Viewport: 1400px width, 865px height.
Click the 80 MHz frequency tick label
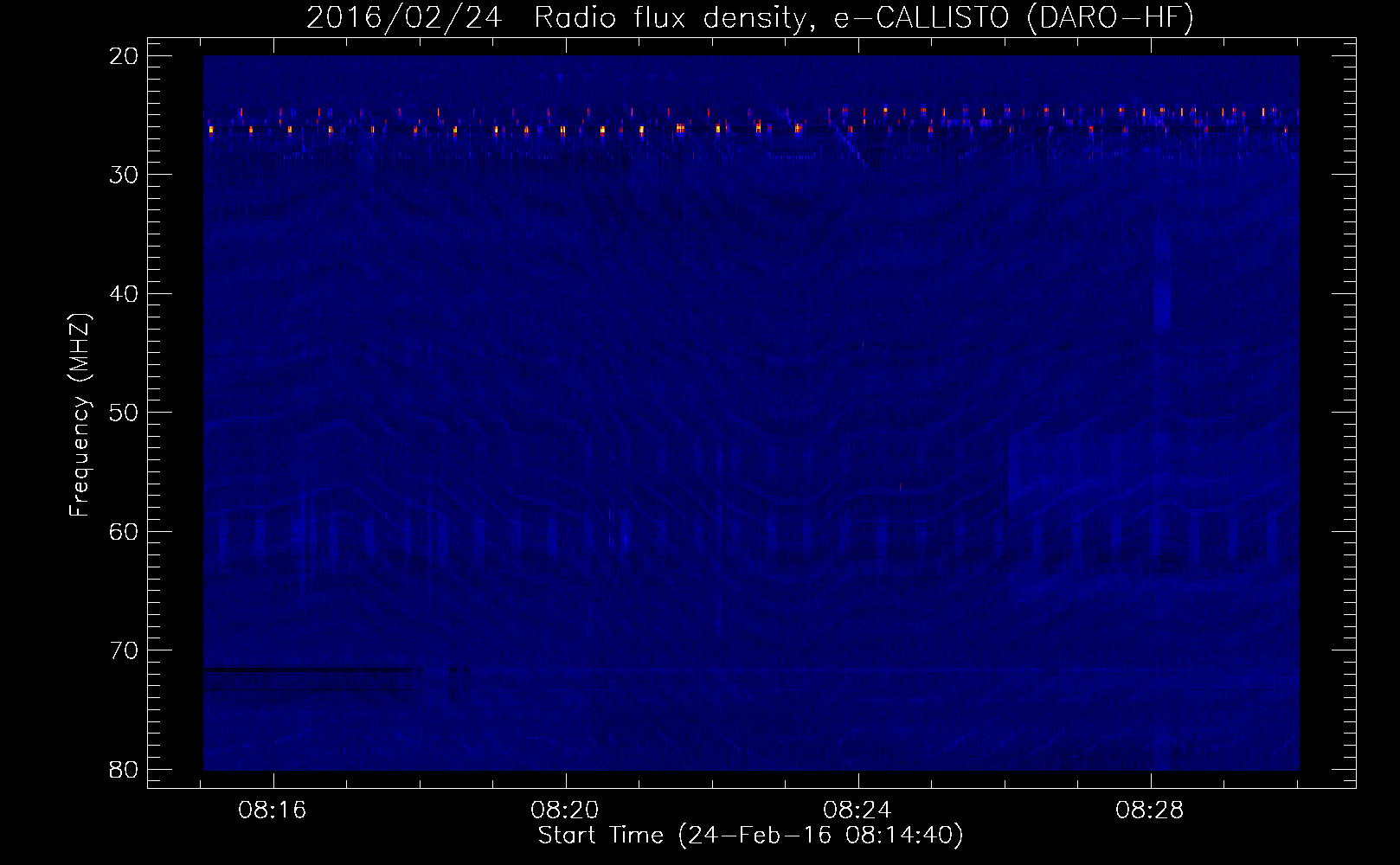click(x=125, y=769)
